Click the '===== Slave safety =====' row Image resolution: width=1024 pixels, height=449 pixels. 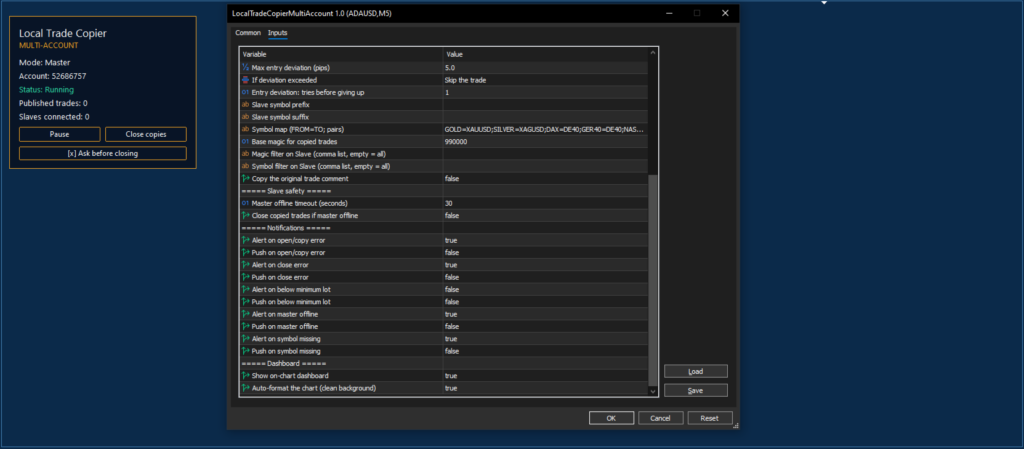(444, 191)
